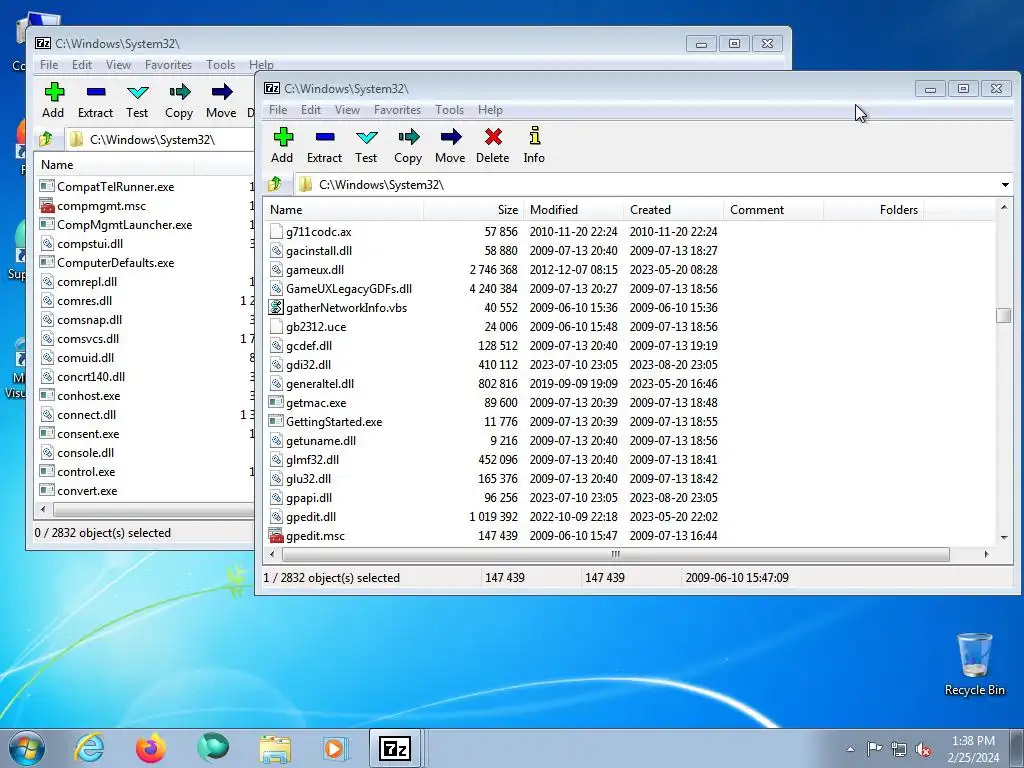Click the red Delete icon in front window
1024x768 pixels.
click(x=493, y=136)
